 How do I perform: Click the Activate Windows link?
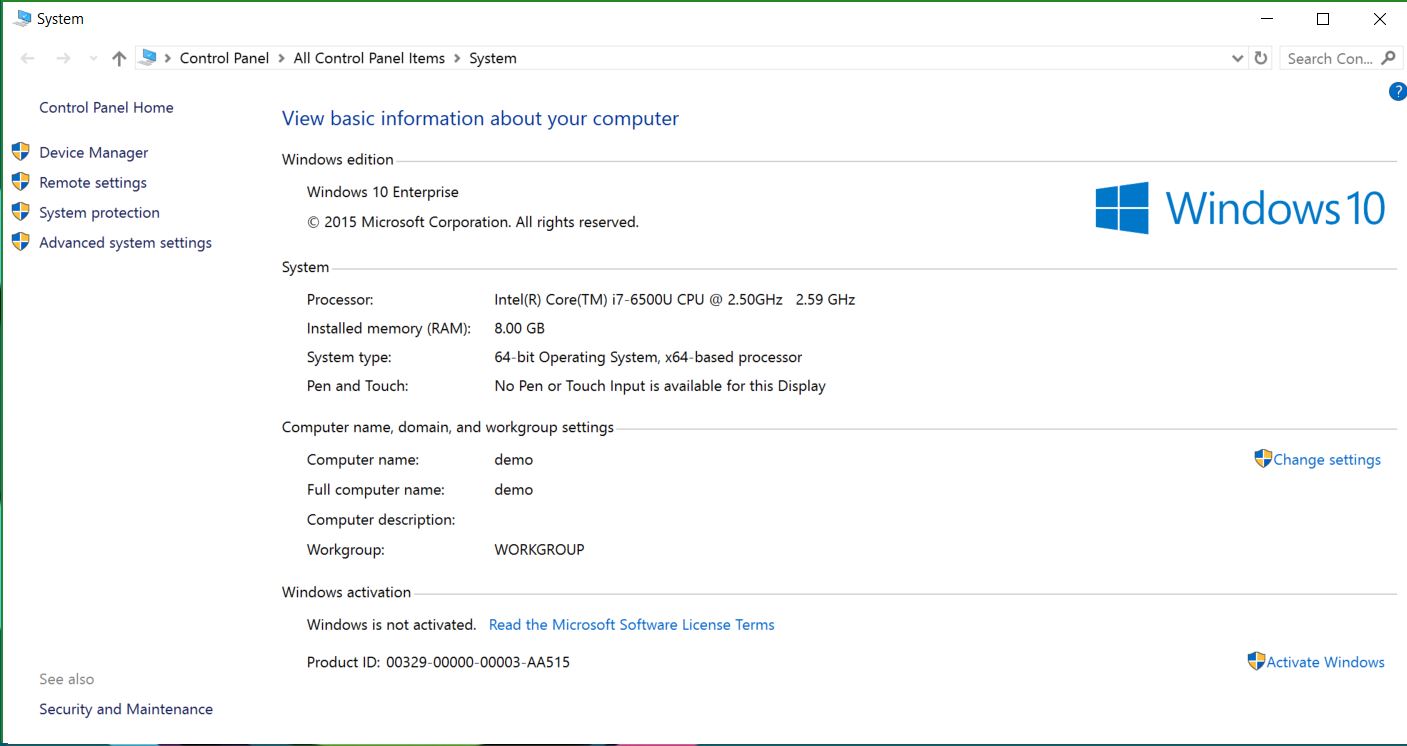coord(1325,662)
